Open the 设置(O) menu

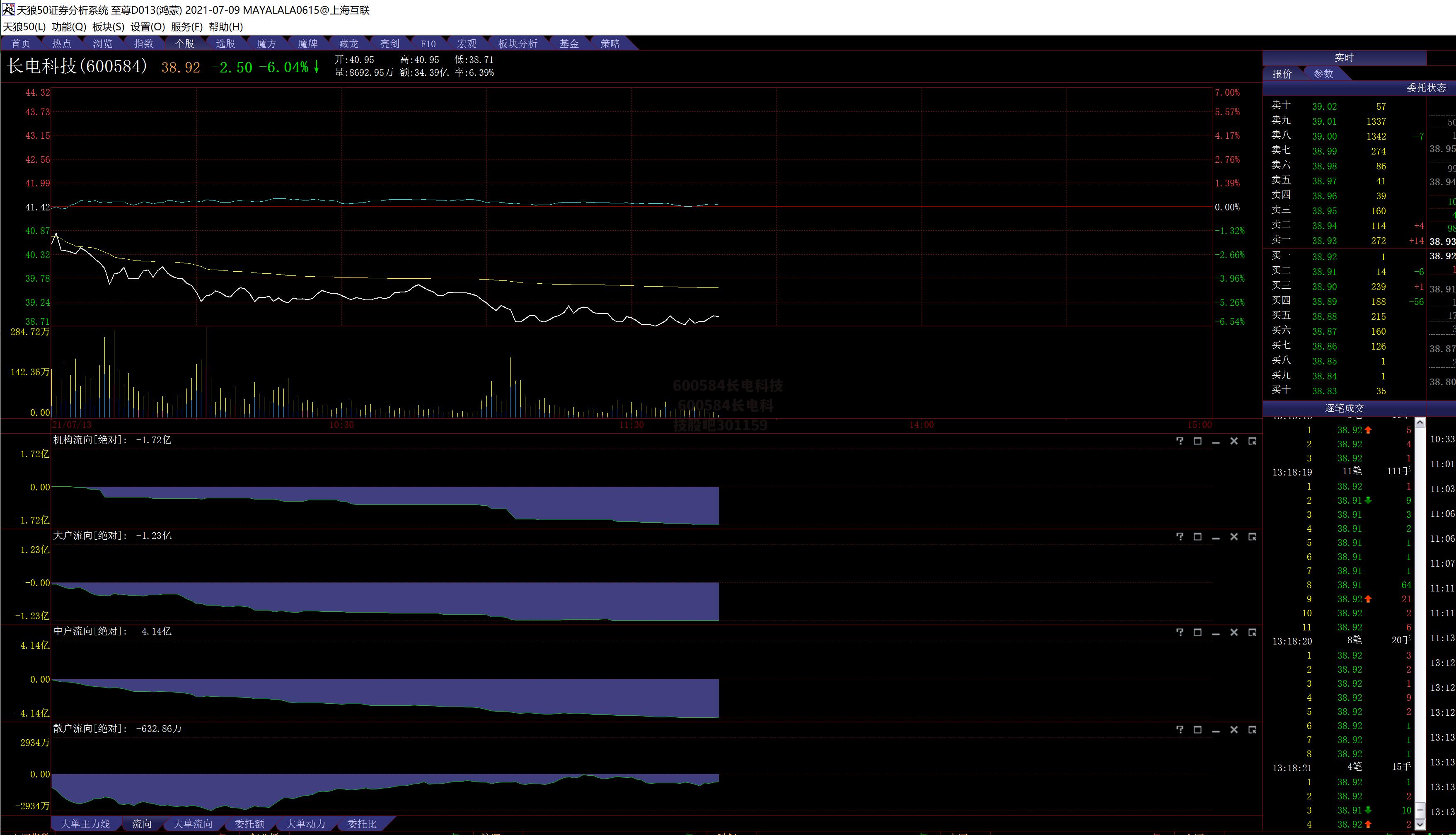tap(148, 27)
